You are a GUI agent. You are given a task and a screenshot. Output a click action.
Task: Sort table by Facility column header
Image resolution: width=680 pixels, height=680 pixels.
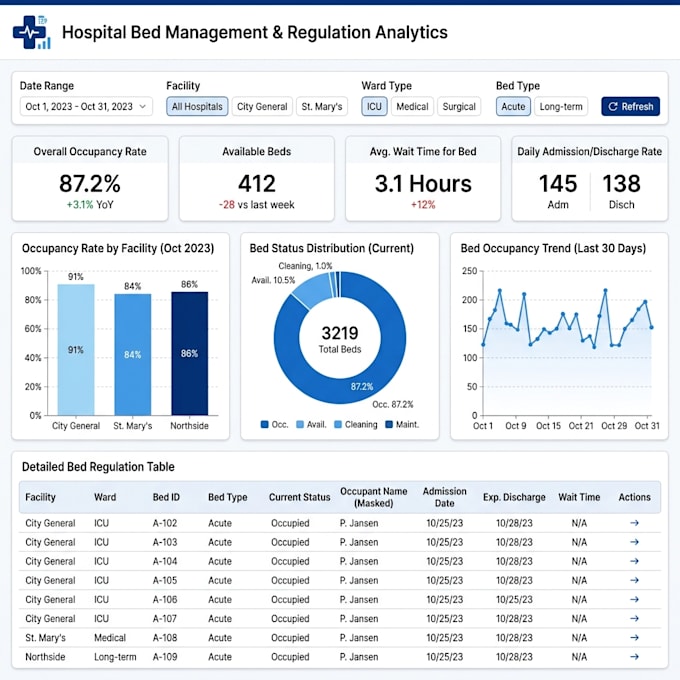point(40,497)
